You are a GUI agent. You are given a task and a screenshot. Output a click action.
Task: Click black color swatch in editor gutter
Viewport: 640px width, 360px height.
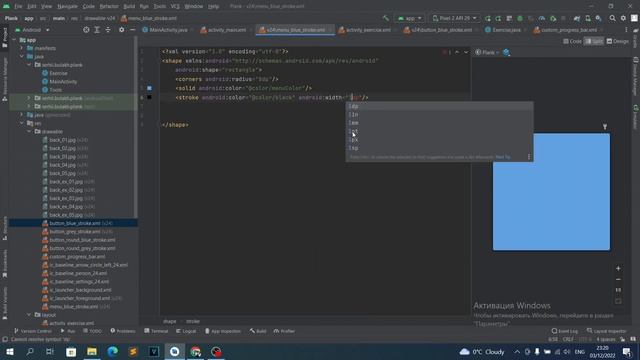(x=149, y=97)
